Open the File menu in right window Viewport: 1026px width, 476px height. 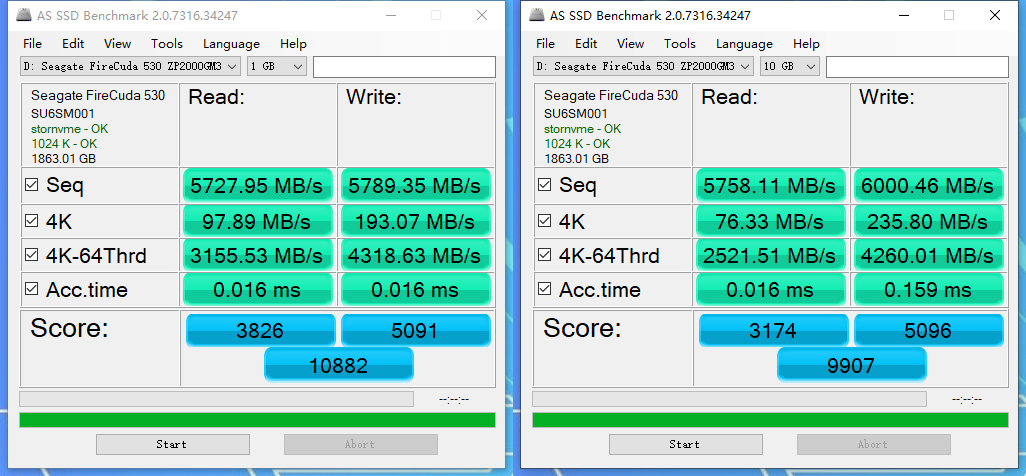tap(545, 44)
